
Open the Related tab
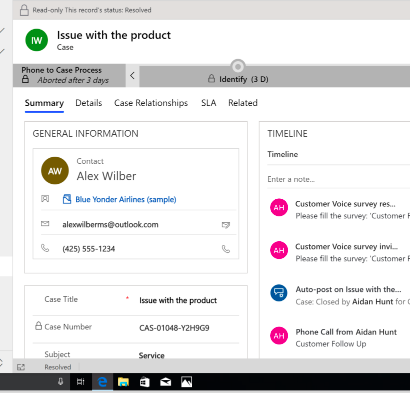click(243, 103)
